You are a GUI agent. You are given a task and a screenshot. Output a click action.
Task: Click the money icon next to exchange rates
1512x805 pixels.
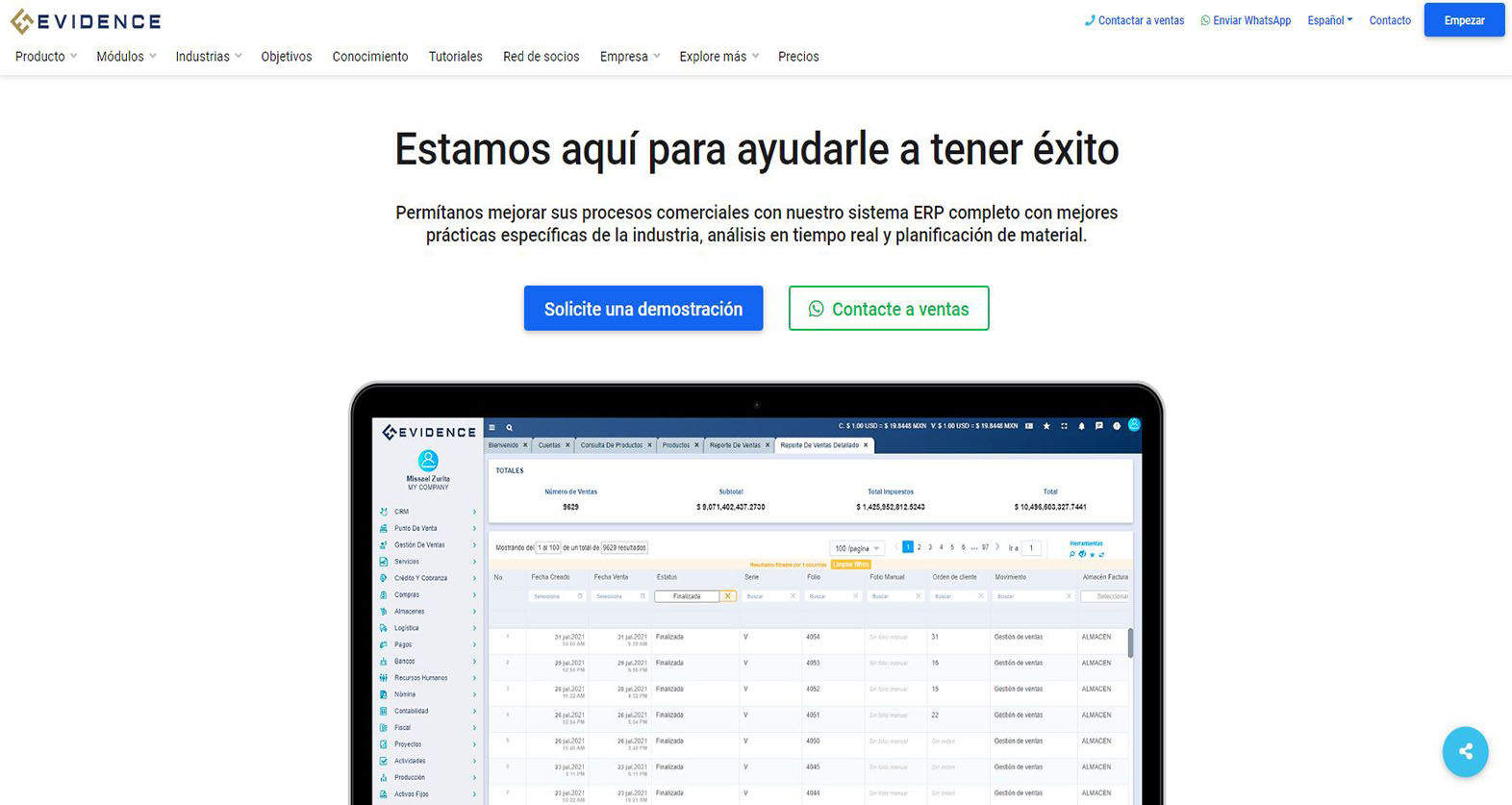pyautogui.click(x=1029, y=426)
